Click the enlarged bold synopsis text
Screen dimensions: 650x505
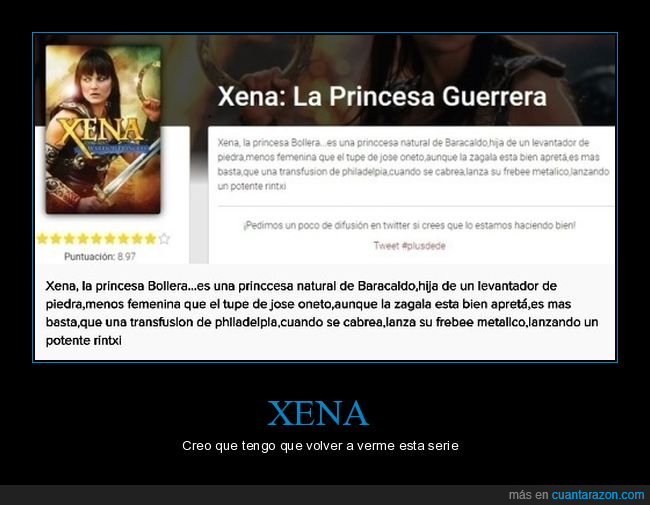coord(322,313)
